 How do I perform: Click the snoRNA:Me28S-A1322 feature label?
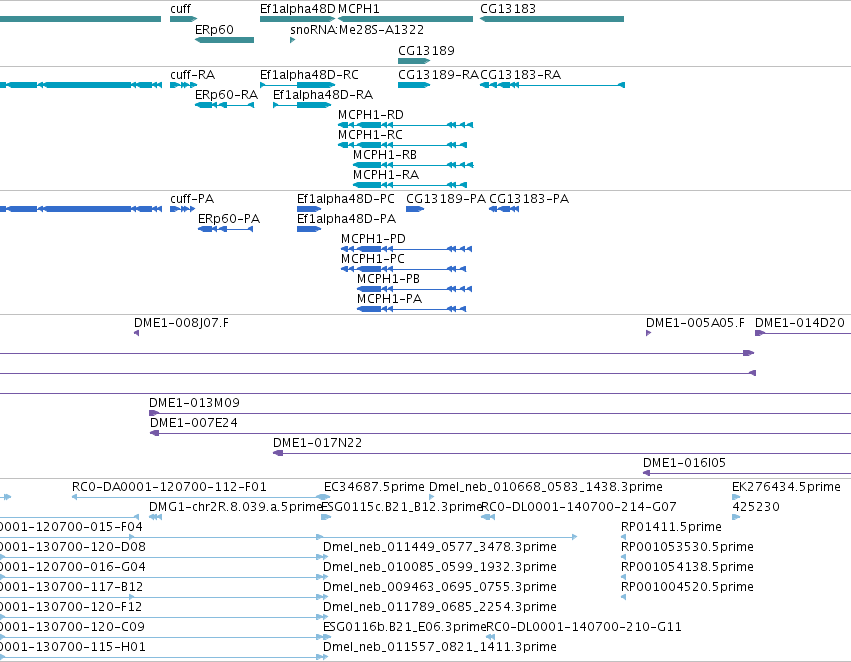point(357,30)
